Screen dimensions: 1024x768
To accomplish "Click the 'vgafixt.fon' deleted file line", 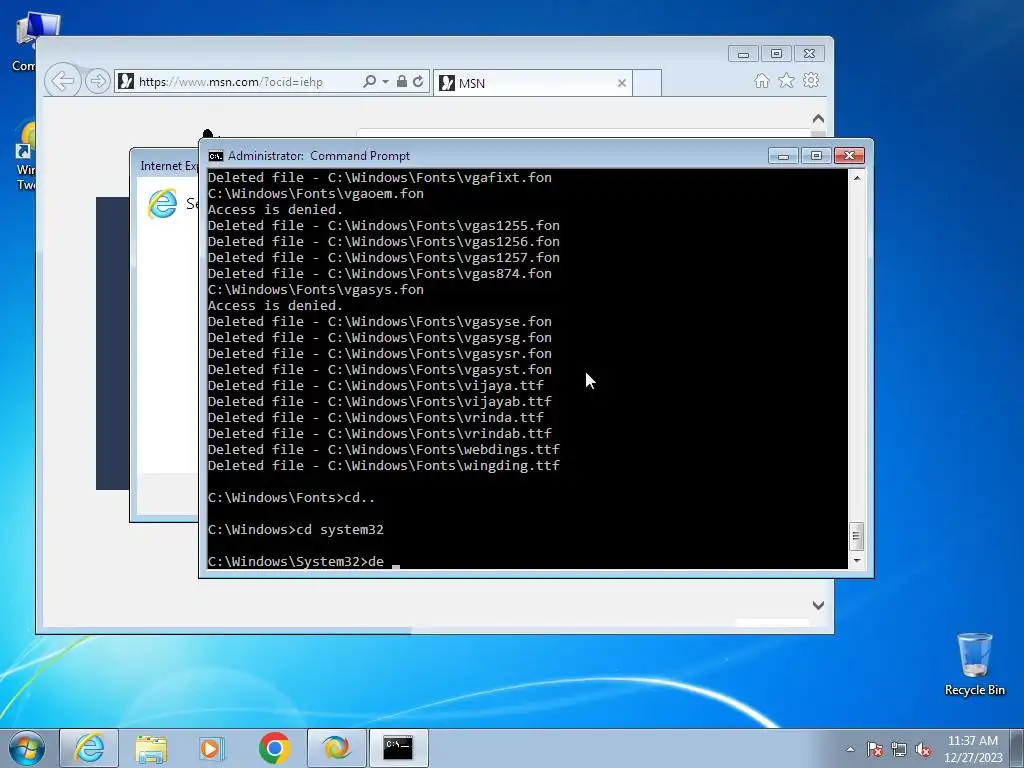I will click(x=379, y=178).
